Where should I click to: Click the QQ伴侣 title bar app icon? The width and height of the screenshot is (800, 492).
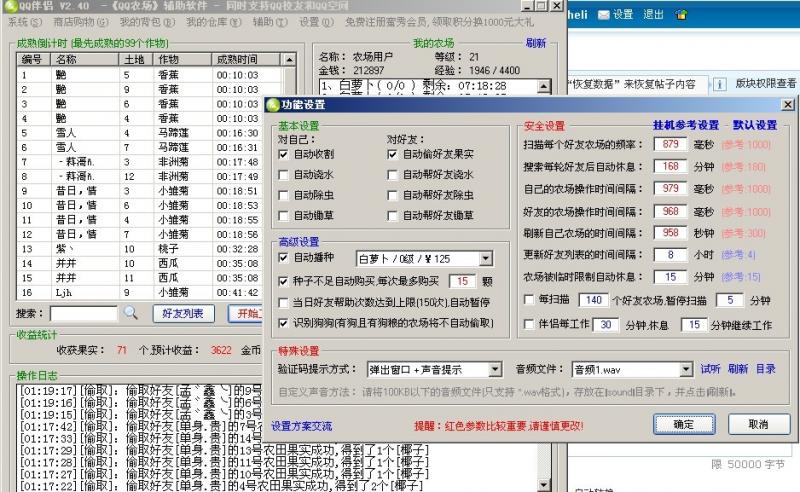(10, 6)
